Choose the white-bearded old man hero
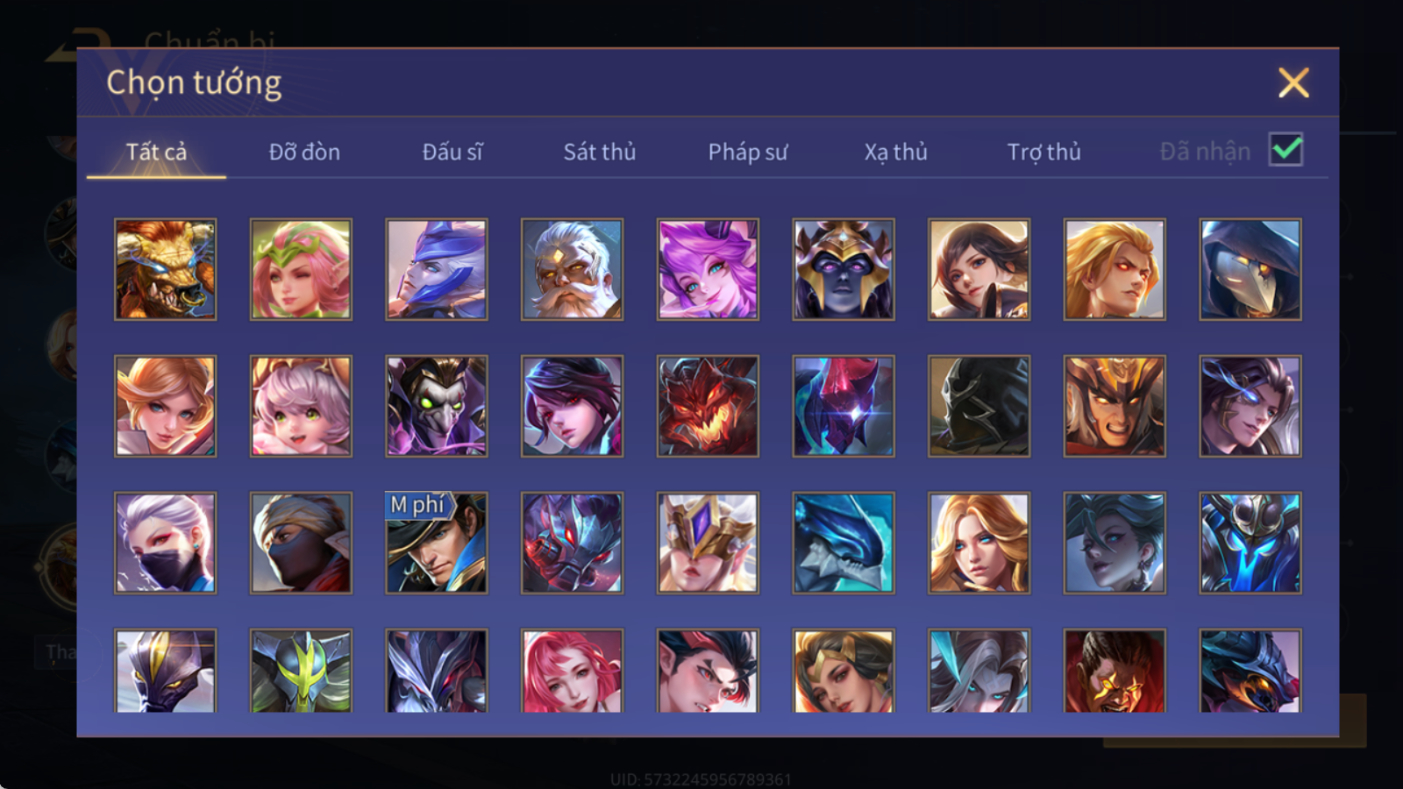The width and height of the screenshot is (1403, 789). coord(572,269)
